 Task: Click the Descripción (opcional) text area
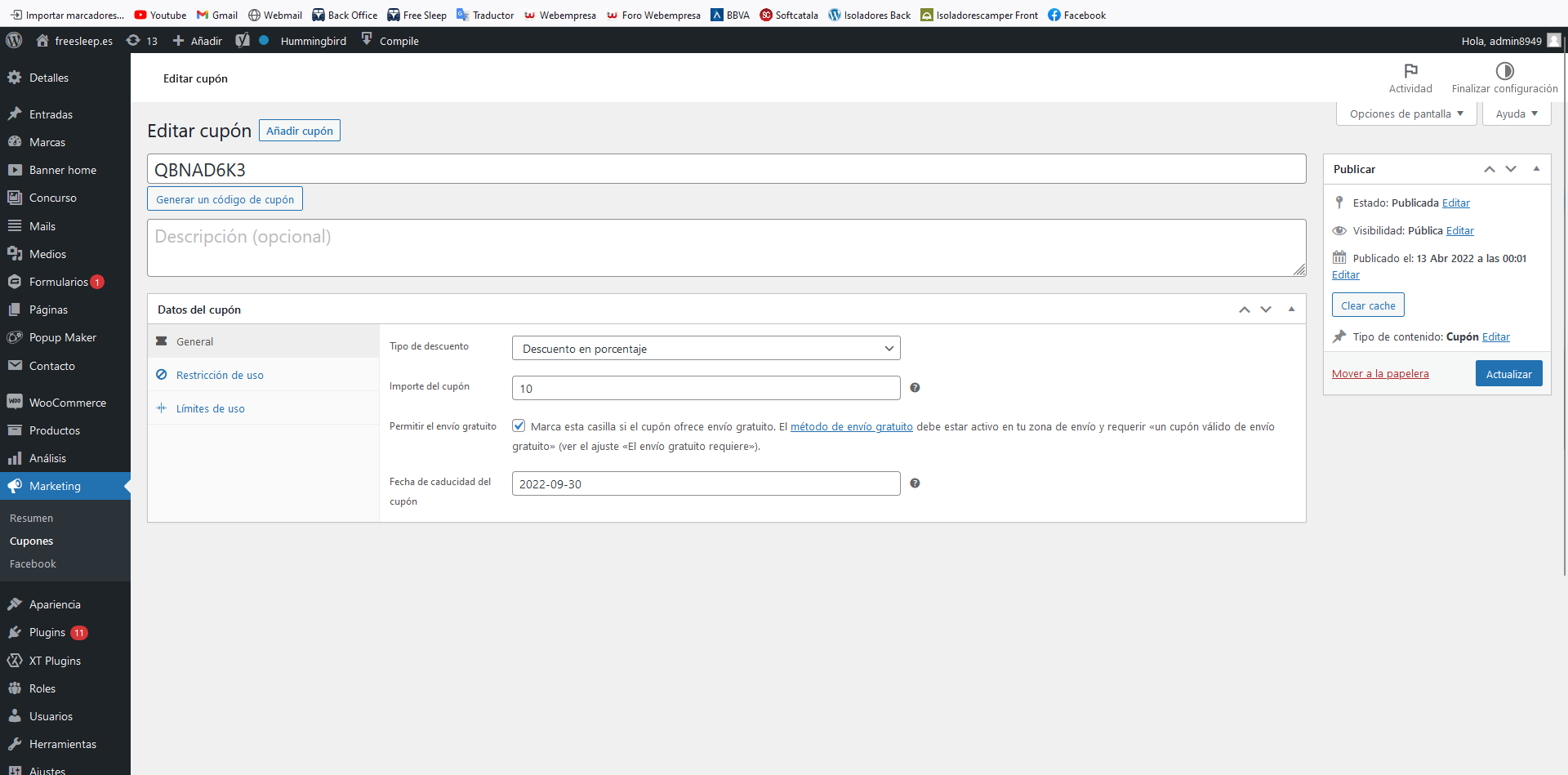click(x=726, y=247)
